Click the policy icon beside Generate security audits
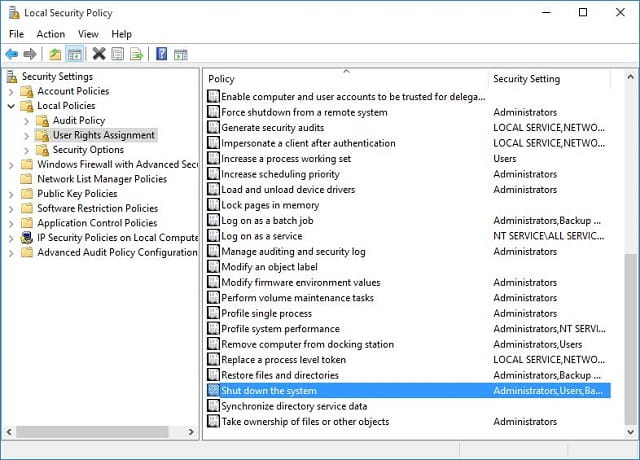Viewport: 640px width, 460px height. coord(213,128)
